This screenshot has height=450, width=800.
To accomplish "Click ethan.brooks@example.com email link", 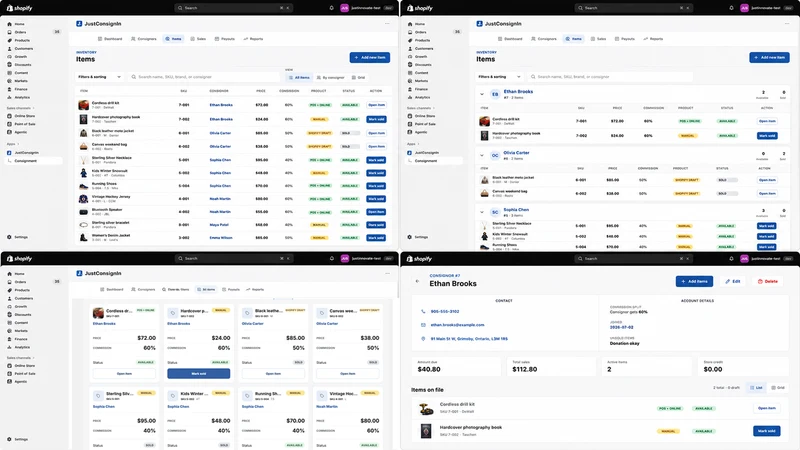I will 458,325.
